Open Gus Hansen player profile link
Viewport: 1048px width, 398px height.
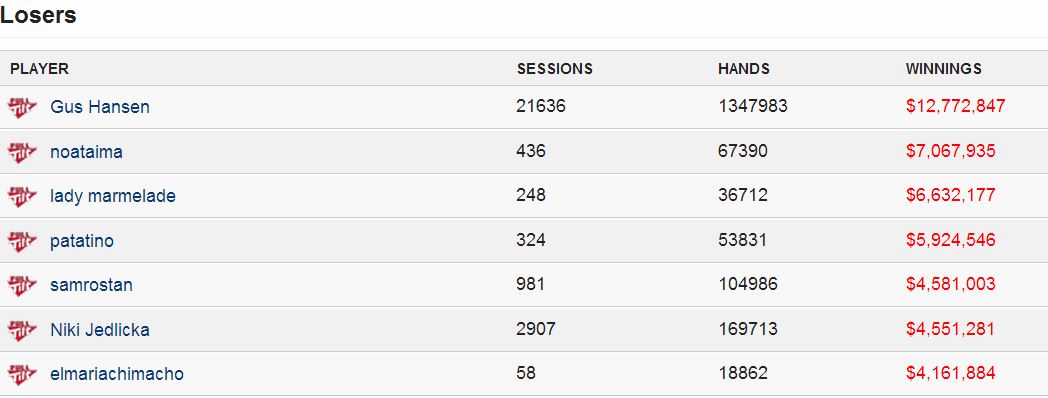100,107
